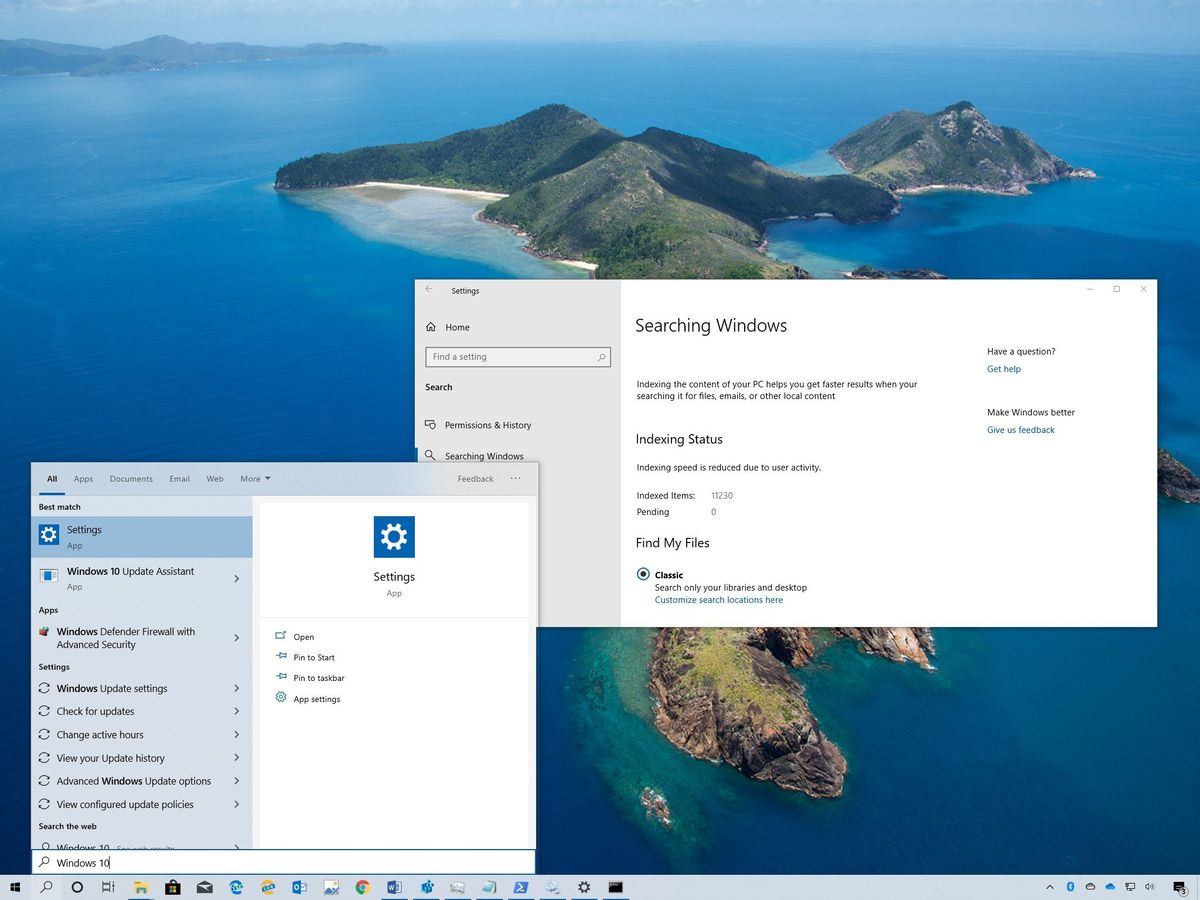The image size is (1200, 900).
Task: Click the Give us feedback link
Action: [x=1020, y=429]
